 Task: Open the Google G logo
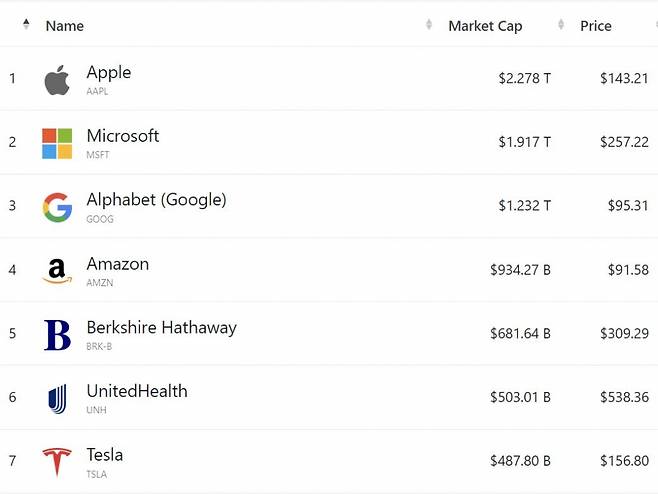click(x=57, y=207)
